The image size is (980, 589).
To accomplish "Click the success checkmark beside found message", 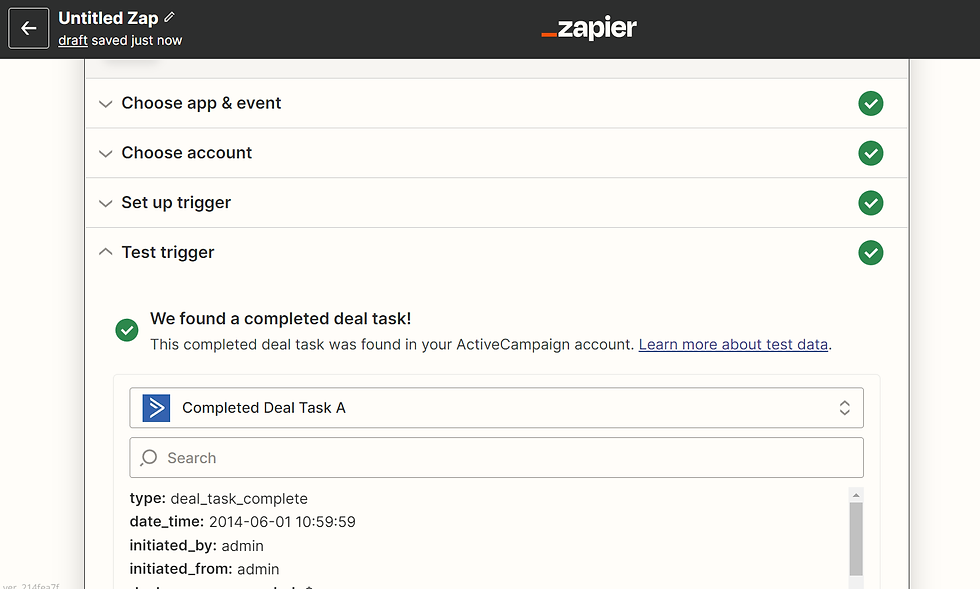I will pos(127,330).
